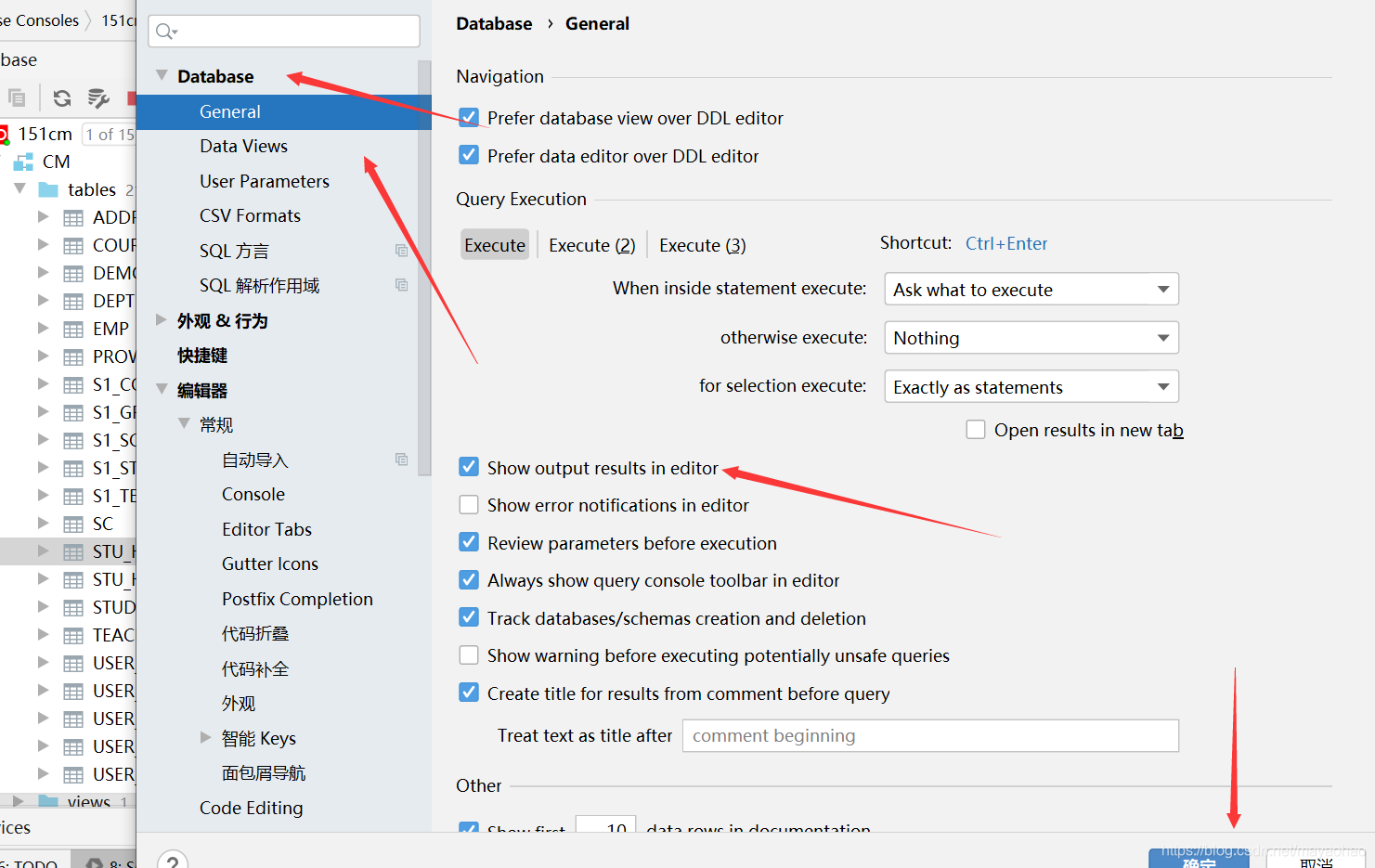Click the copy icon in database toolbar
Viewport: 1375px width, 868px height.
coord(17,97)
